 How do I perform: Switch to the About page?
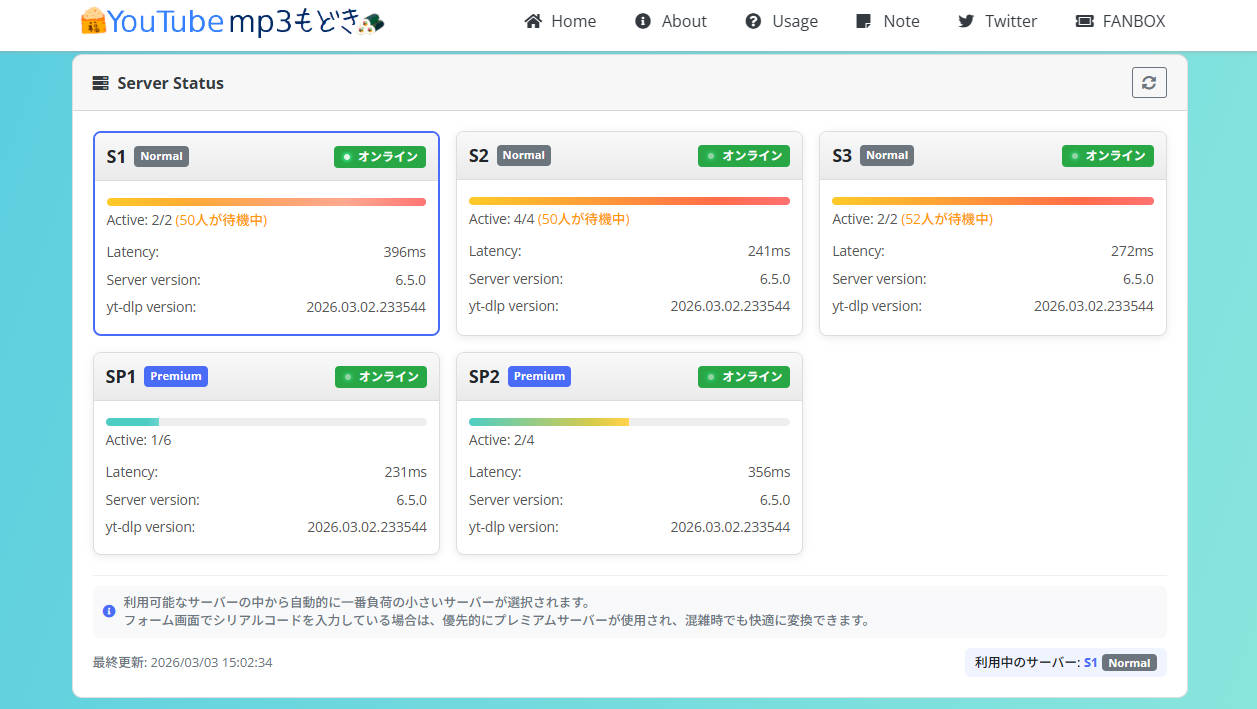(x=683, y=21)
